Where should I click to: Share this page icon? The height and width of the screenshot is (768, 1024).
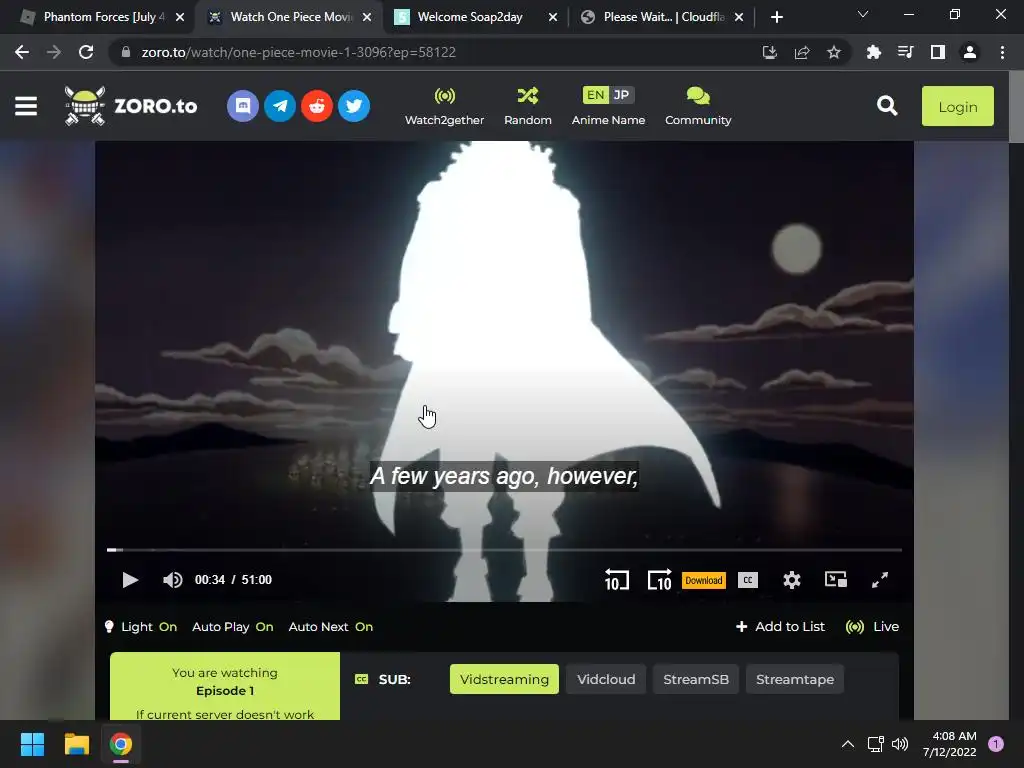tap(802, 52)
